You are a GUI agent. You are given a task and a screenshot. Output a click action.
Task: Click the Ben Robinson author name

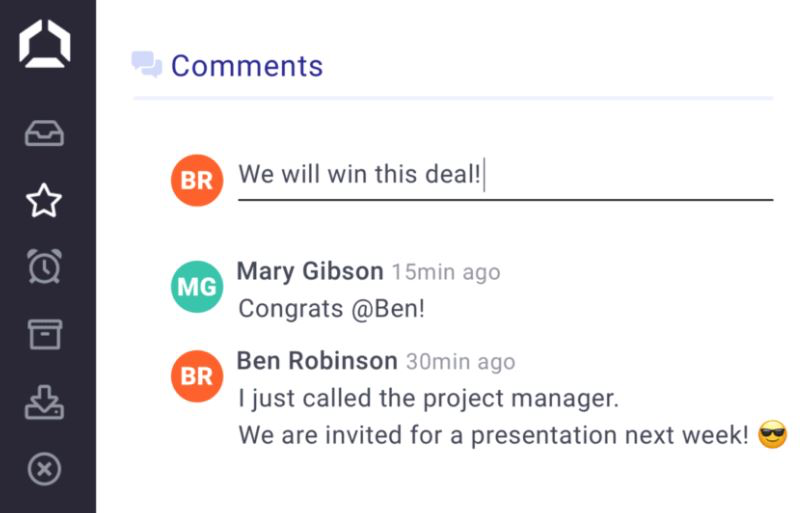pyautogui.click(x=317, y=360)
